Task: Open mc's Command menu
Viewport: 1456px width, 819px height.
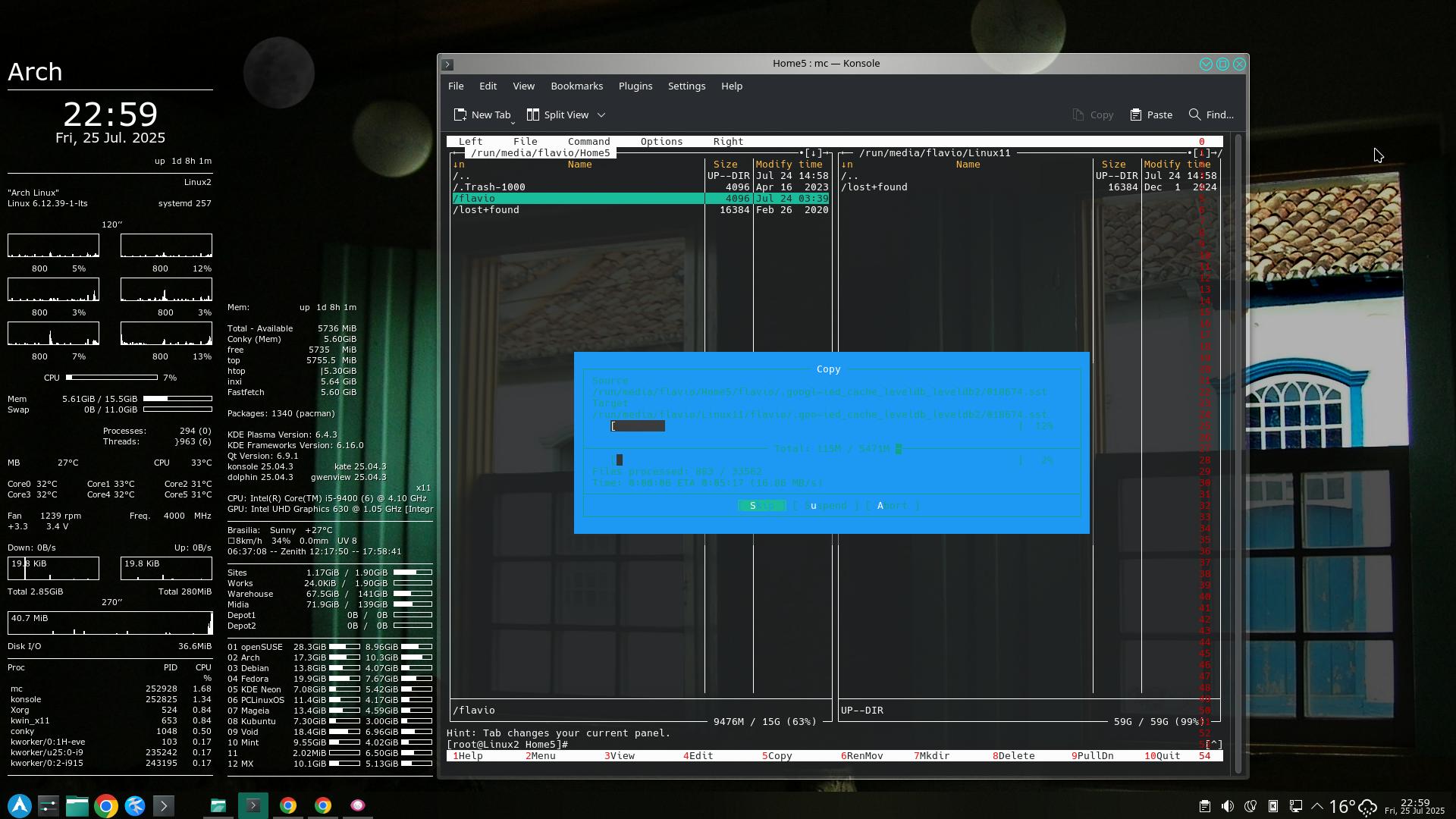Action: [x=588, y=141]
